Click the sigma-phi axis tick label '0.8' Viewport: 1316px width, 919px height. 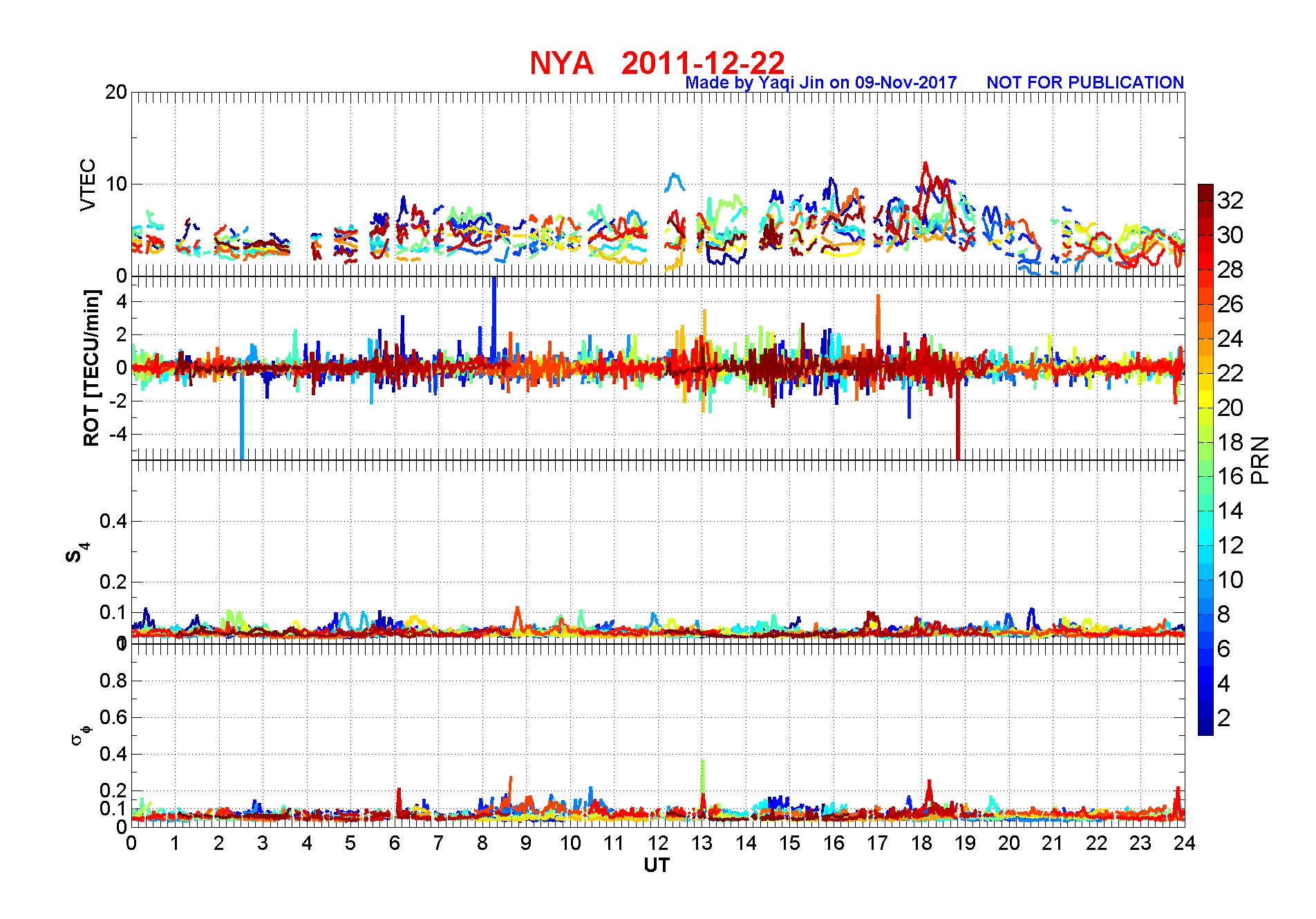click(x=113, y=681)
